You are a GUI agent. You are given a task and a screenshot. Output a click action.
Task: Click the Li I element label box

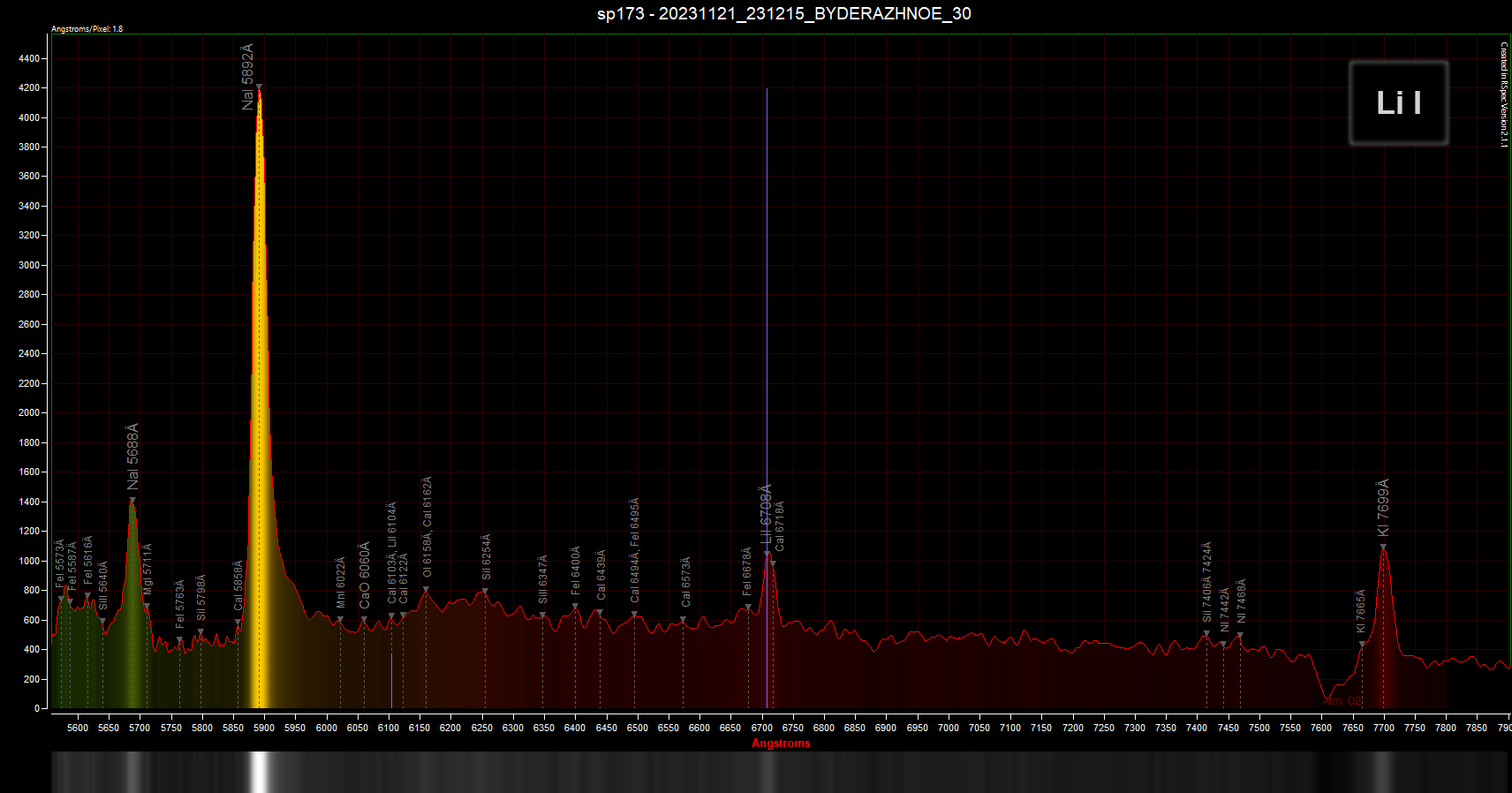click(1399, 103)
